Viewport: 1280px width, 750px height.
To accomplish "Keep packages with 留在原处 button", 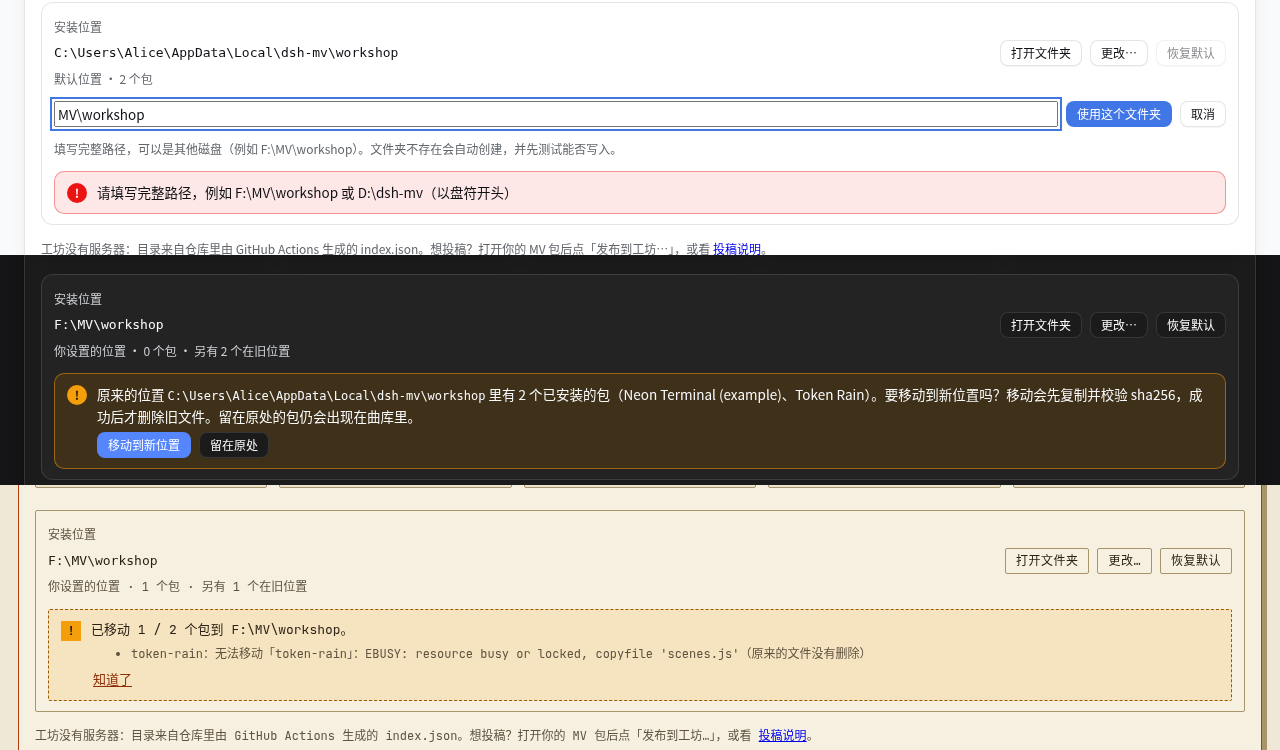I will point(234,445).
